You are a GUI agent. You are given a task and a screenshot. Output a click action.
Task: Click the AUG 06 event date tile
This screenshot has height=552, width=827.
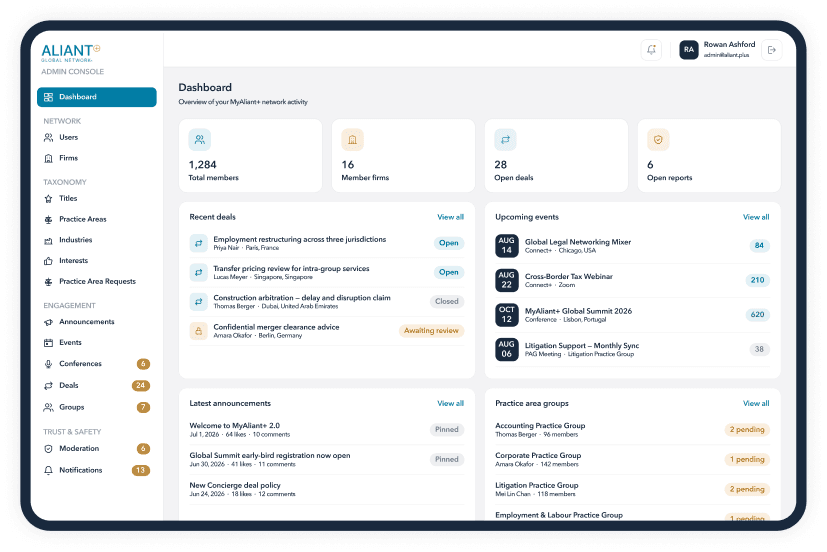click(x=507, y=350)
